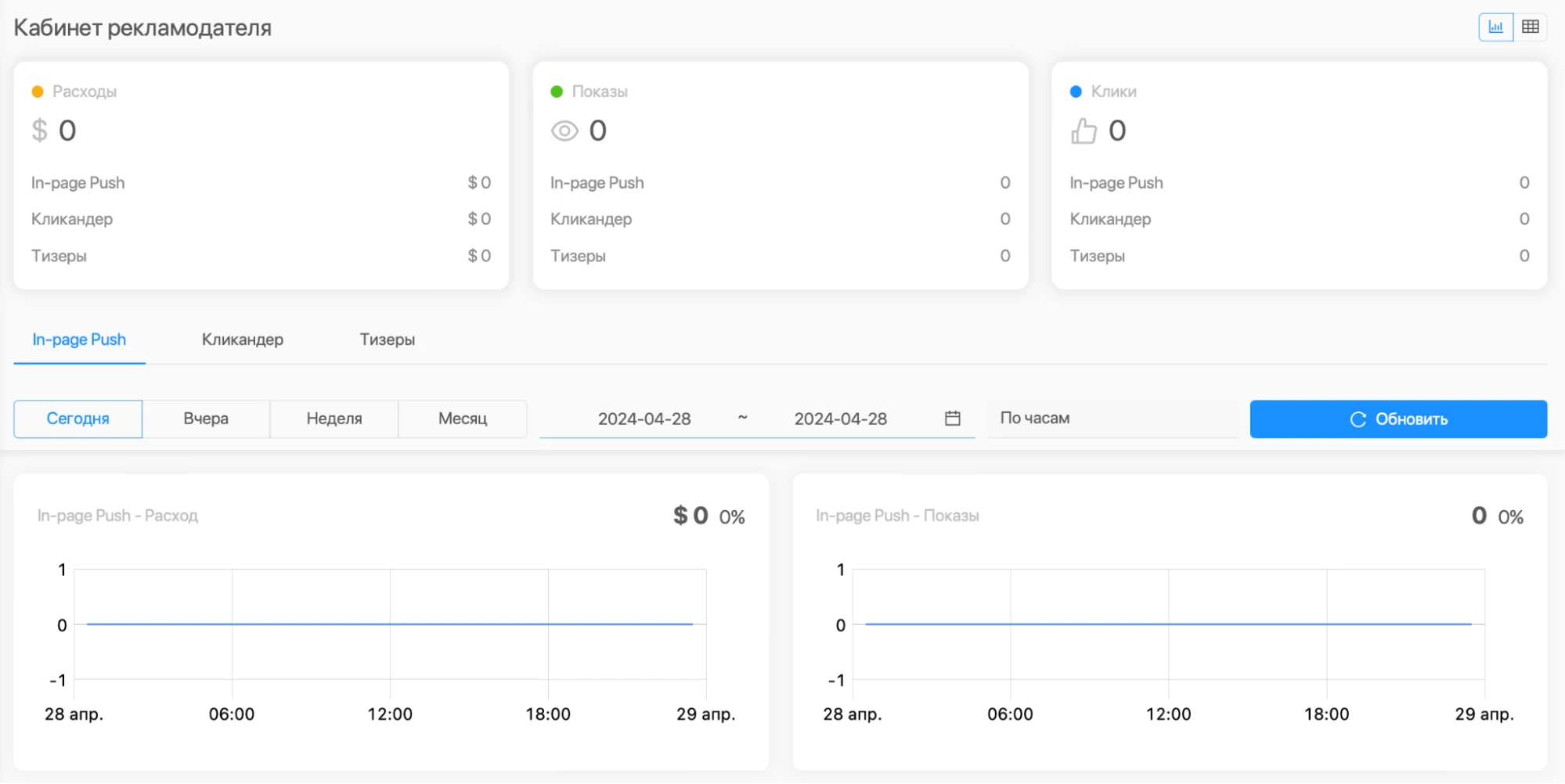The width and height of the screenshot is (1565, 784).
Task: Open the In-page Push tab
Action: click(79, 340)
